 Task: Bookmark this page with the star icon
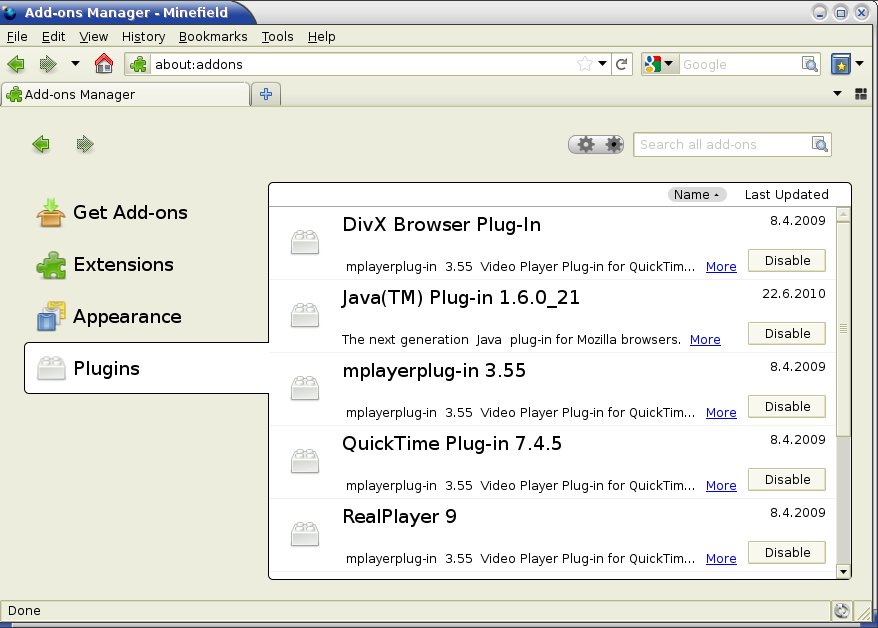point(585,64)
